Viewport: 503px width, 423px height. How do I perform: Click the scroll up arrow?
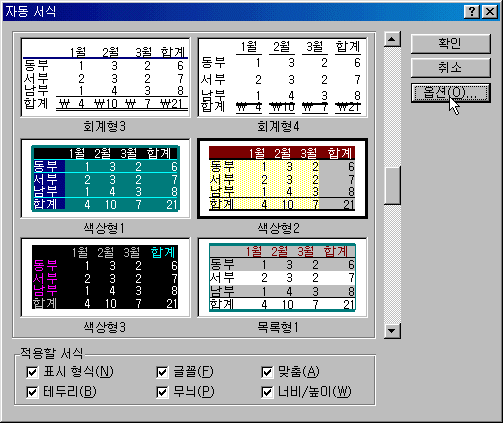pos(392,39)
